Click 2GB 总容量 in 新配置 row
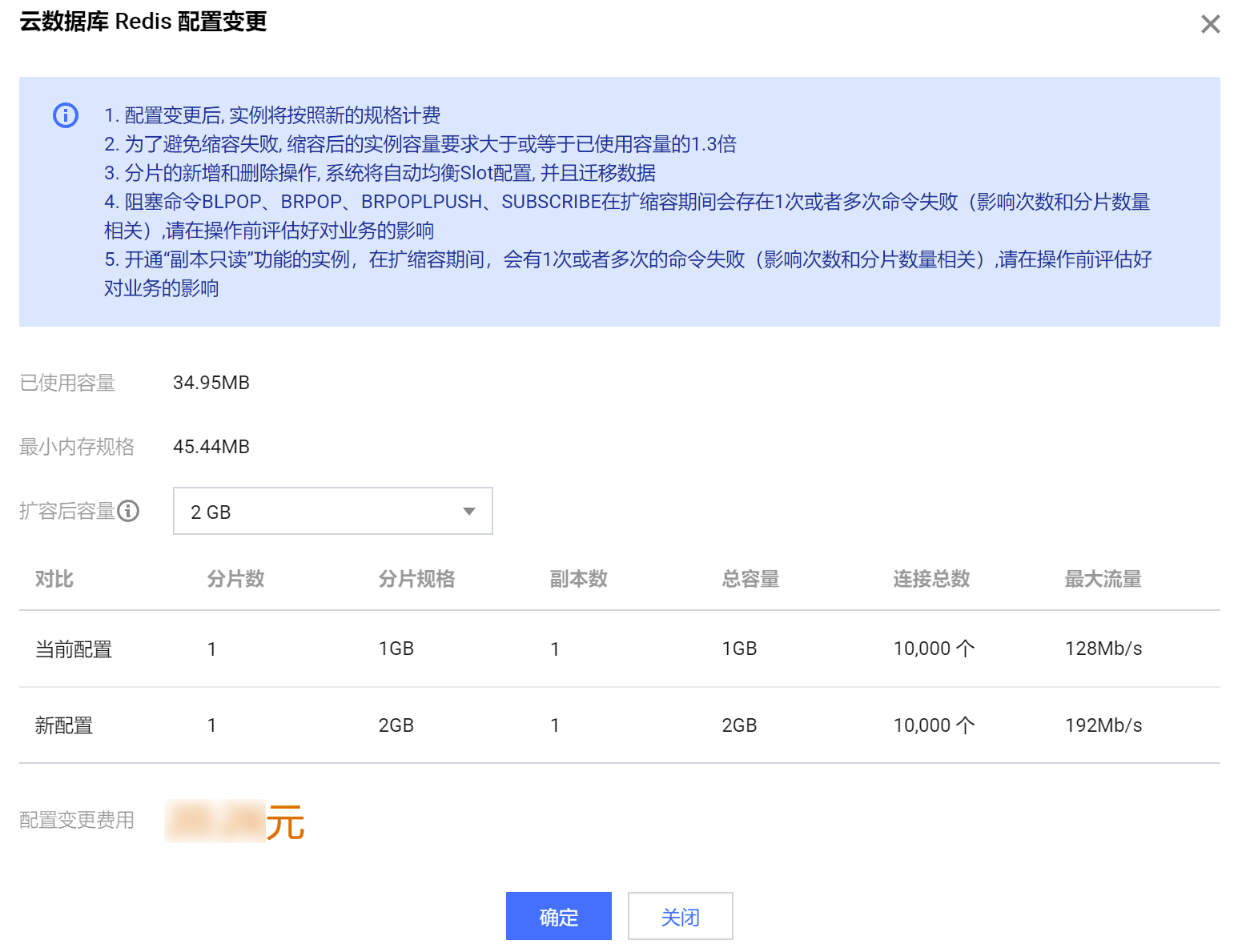This screenshot has height=952, width=1242. pos(739,725)
